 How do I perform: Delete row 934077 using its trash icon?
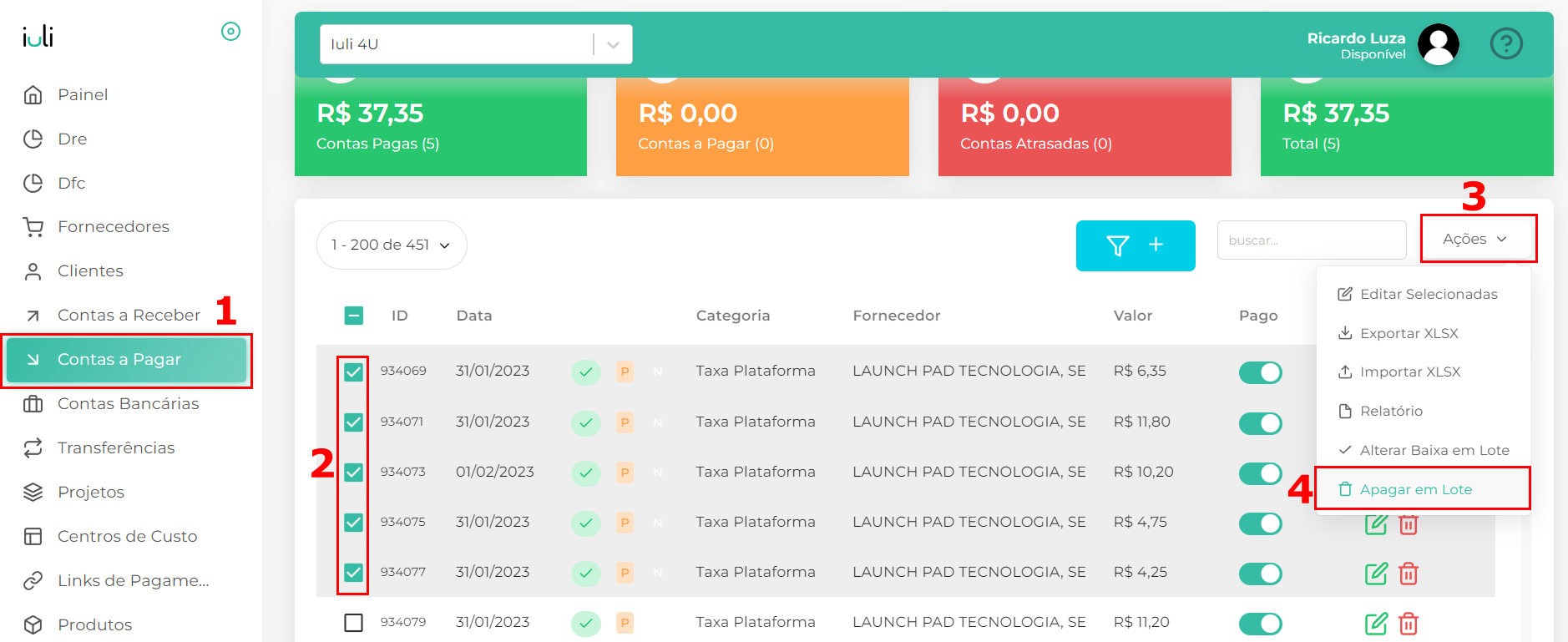click(x=1409, y=574)
